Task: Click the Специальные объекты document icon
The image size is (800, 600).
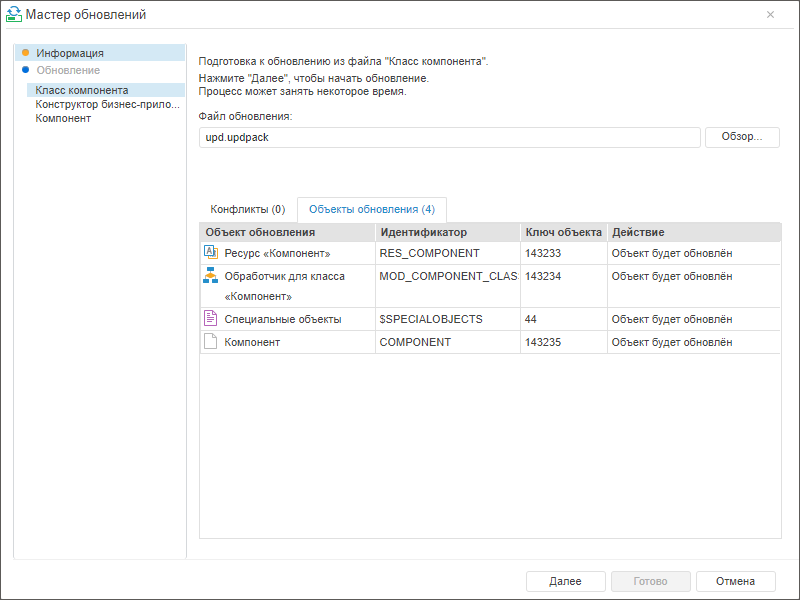Action: [211, 319]
